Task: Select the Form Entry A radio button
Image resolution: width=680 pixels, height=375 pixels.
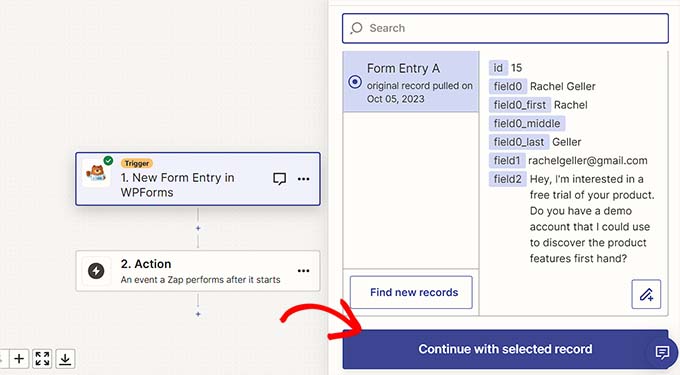Action: coord(355,82)
